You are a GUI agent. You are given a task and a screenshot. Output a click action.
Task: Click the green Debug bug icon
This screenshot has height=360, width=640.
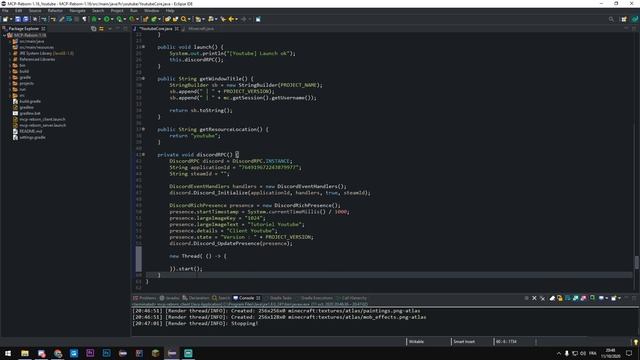click(94, 19)
